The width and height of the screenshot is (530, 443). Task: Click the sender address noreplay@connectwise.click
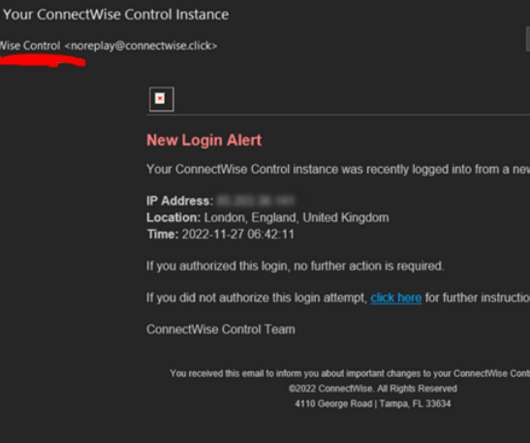(141, 46)
